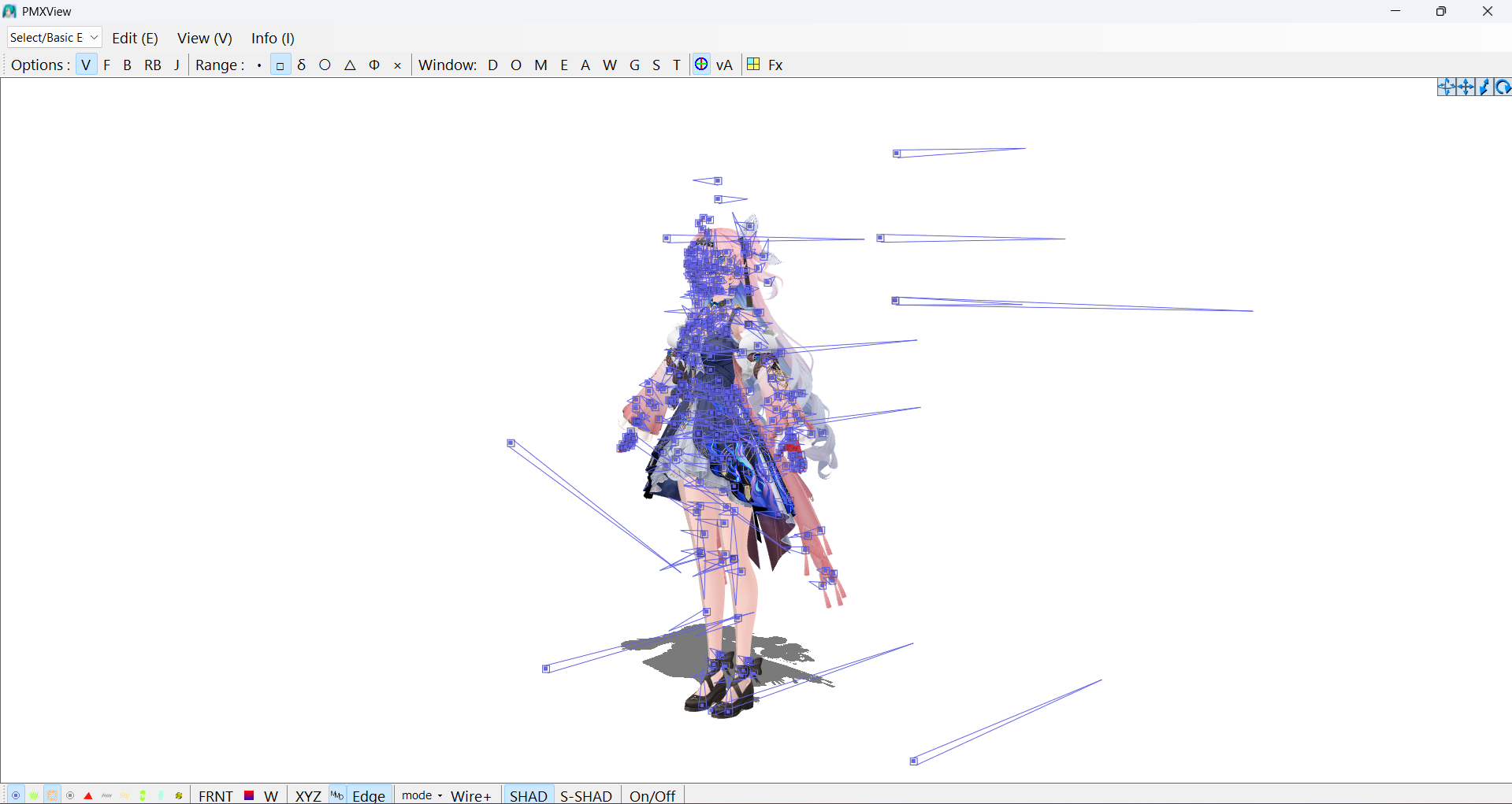Toggle the blue dot vertex display icon

[16, 795]
